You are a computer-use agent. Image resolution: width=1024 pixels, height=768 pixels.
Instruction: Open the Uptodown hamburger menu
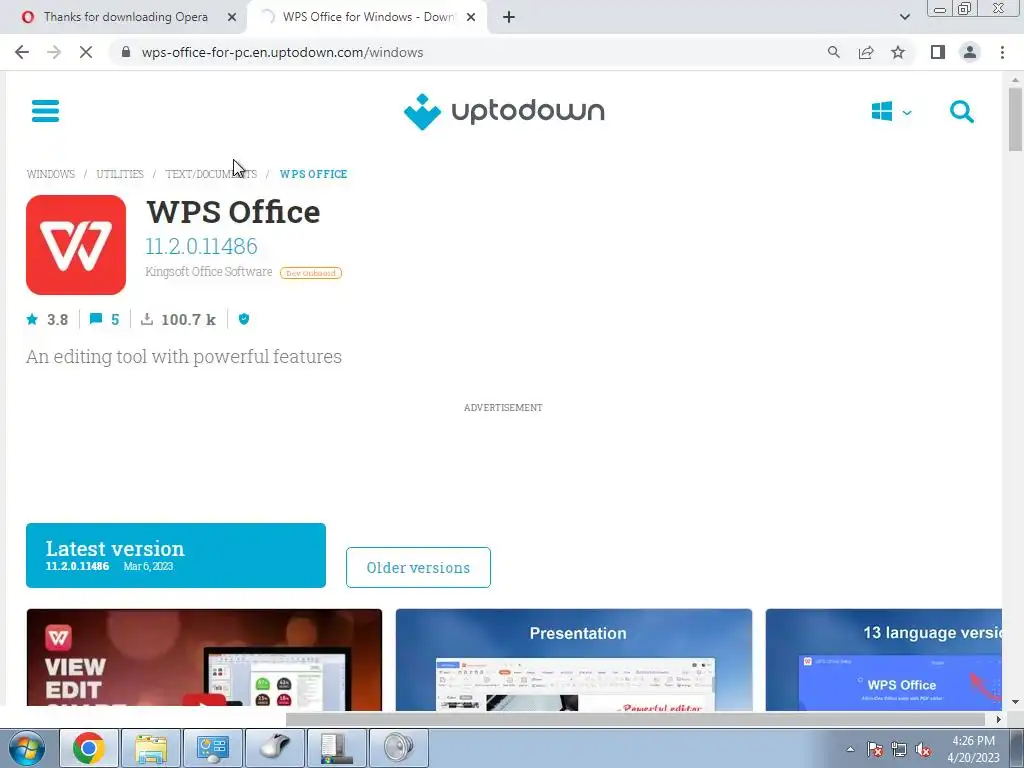click(x=45, y=111)
